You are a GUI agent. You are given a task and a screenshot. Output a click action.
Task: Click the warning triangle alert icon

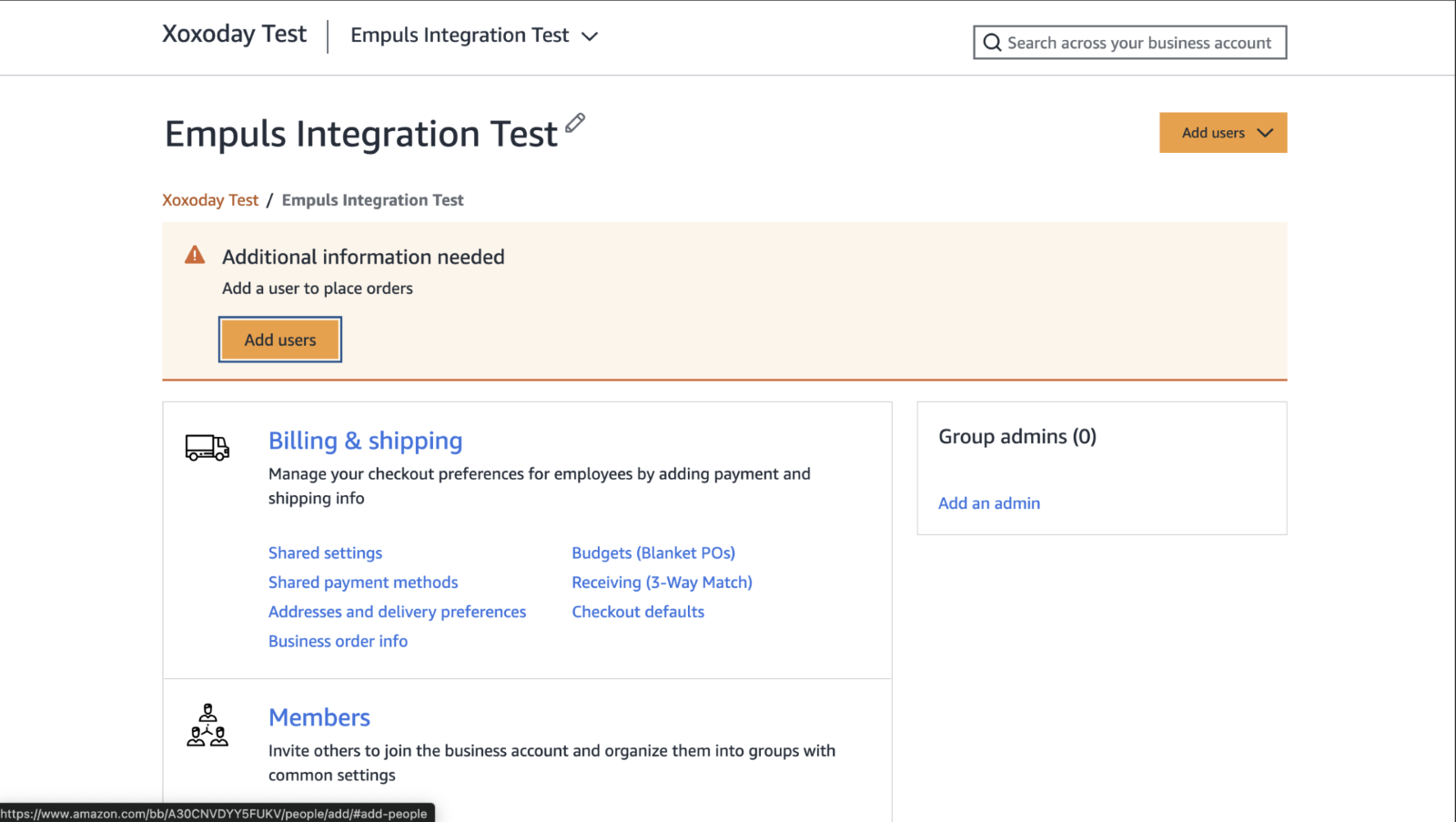tap(195, 255)
